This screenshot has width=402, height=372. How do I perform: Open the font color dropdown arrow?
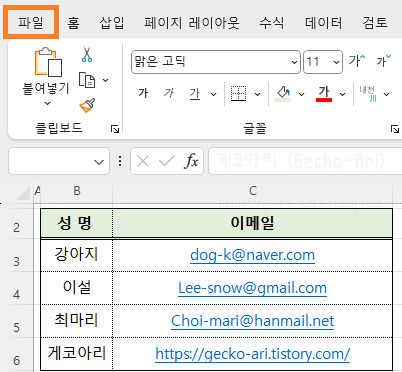pos(343,94)
